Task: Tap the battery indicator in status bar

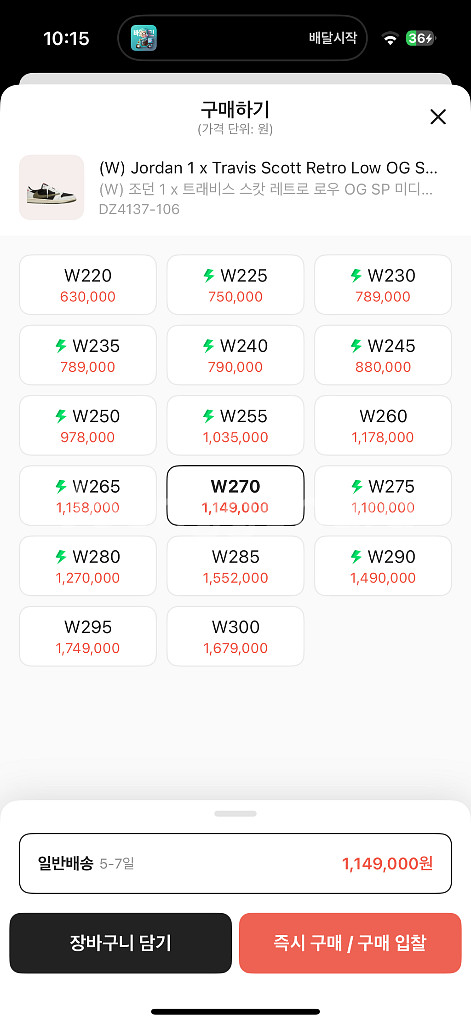Action: coord(420,39)
